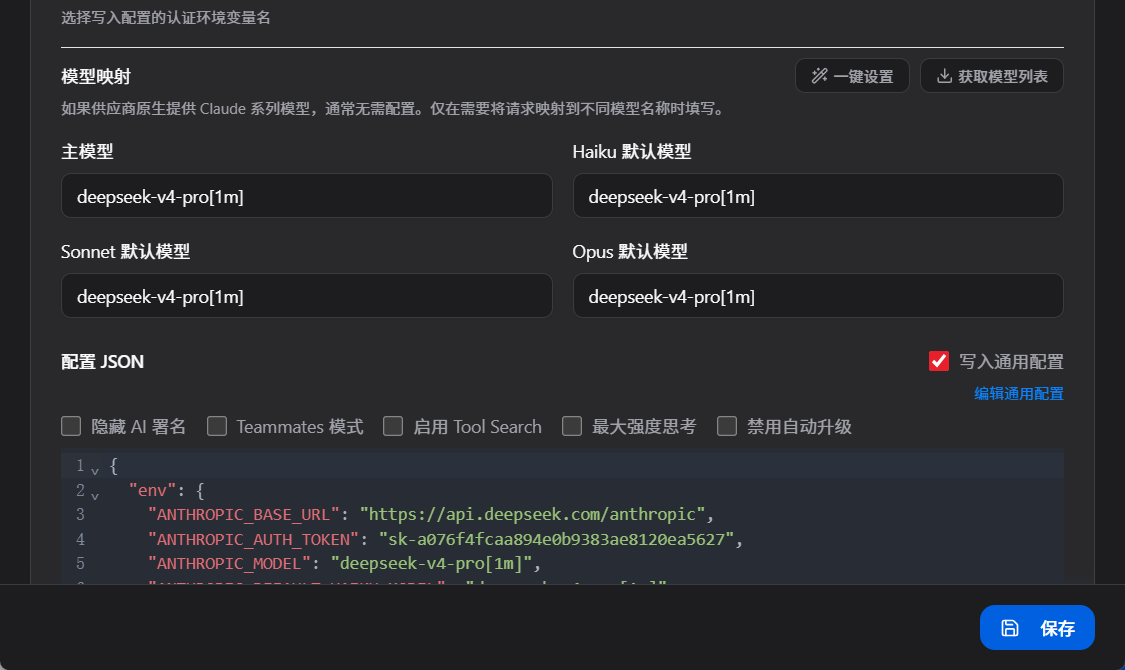Collapse the JSON fold arrow on line 1

[95, 471]
